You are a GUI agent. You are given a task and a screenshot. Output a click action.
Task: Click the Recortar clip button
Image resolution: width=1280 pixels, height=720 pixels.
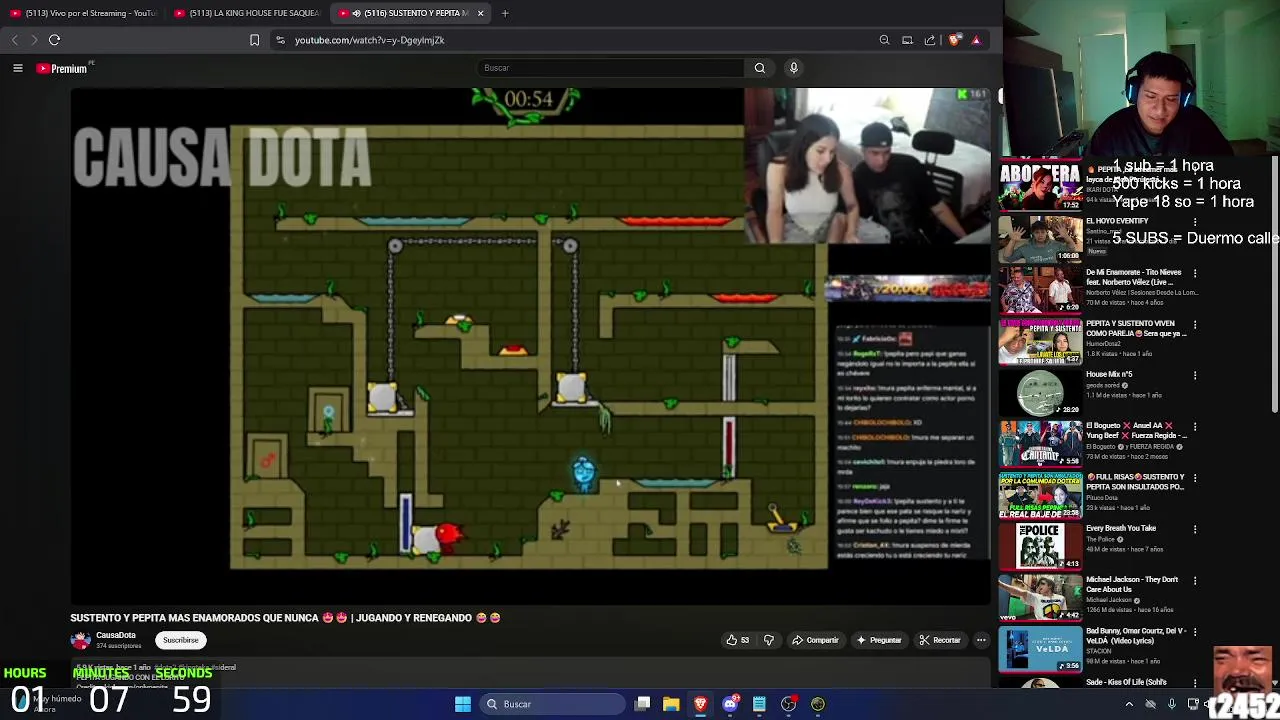point(940,640)
